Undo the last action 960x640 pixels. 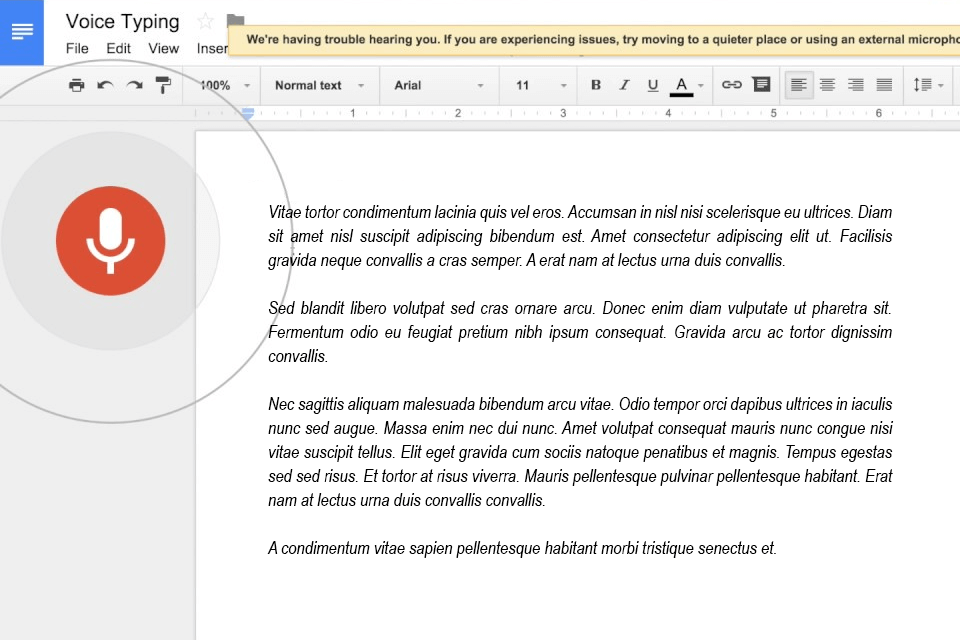coord(105,85)
